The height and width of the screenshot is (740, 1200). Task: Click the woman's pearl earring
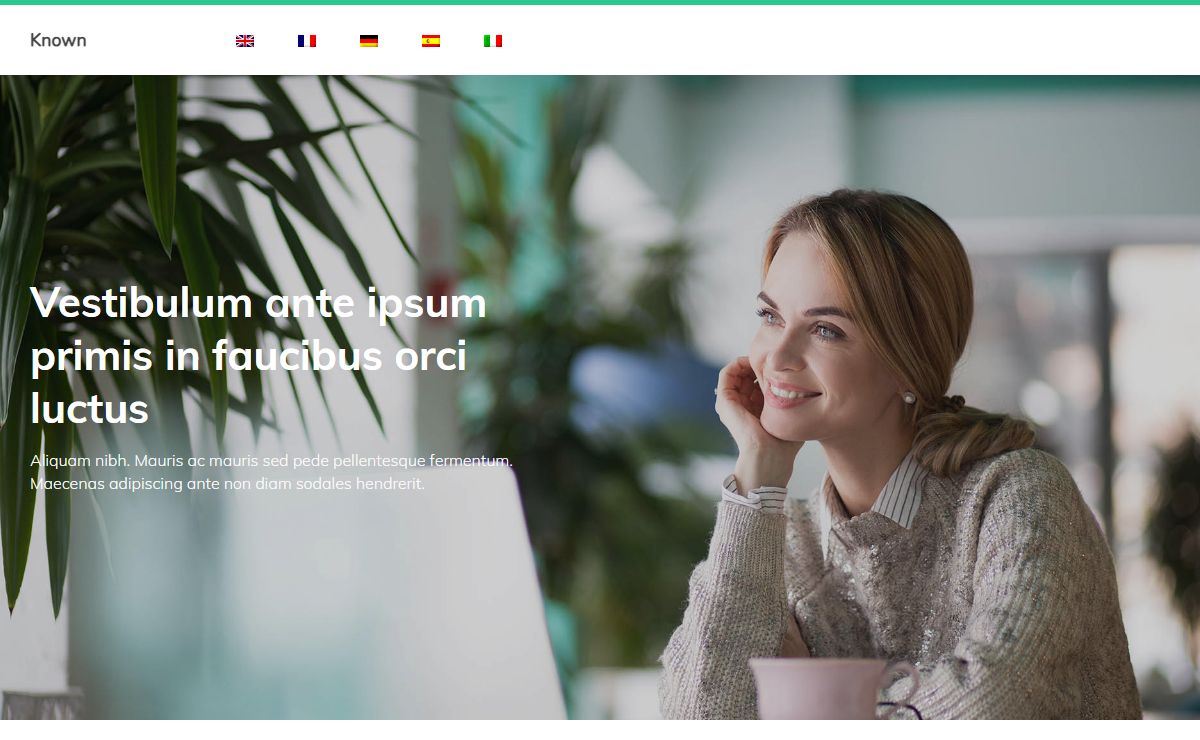pos(909,398)
